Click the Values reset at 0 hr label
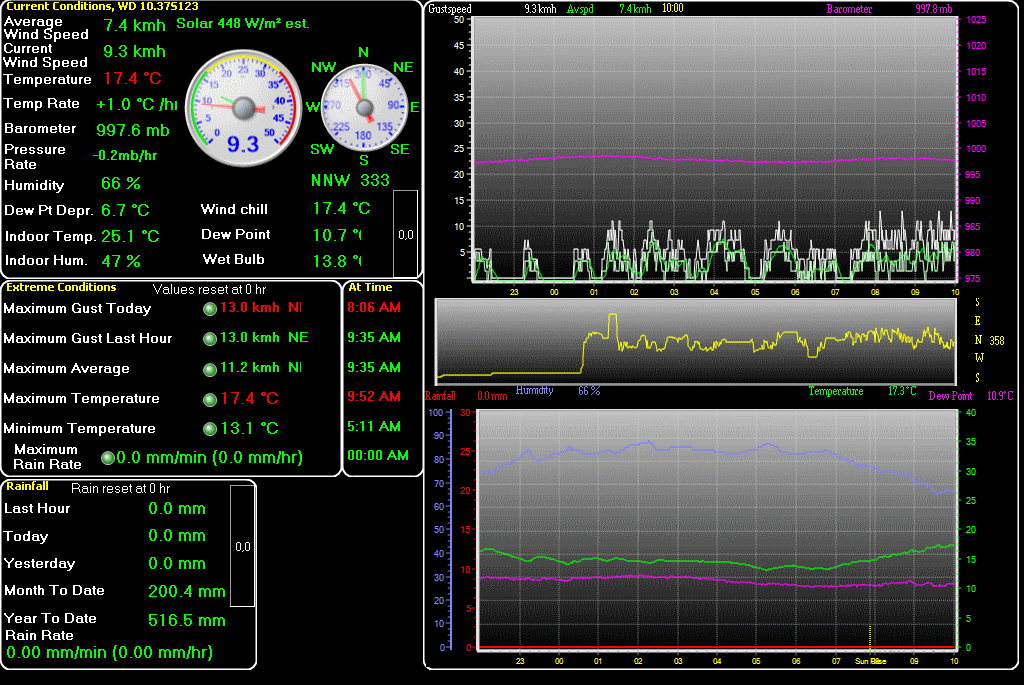The image size is (1024, 685). [x=209, y=289]
